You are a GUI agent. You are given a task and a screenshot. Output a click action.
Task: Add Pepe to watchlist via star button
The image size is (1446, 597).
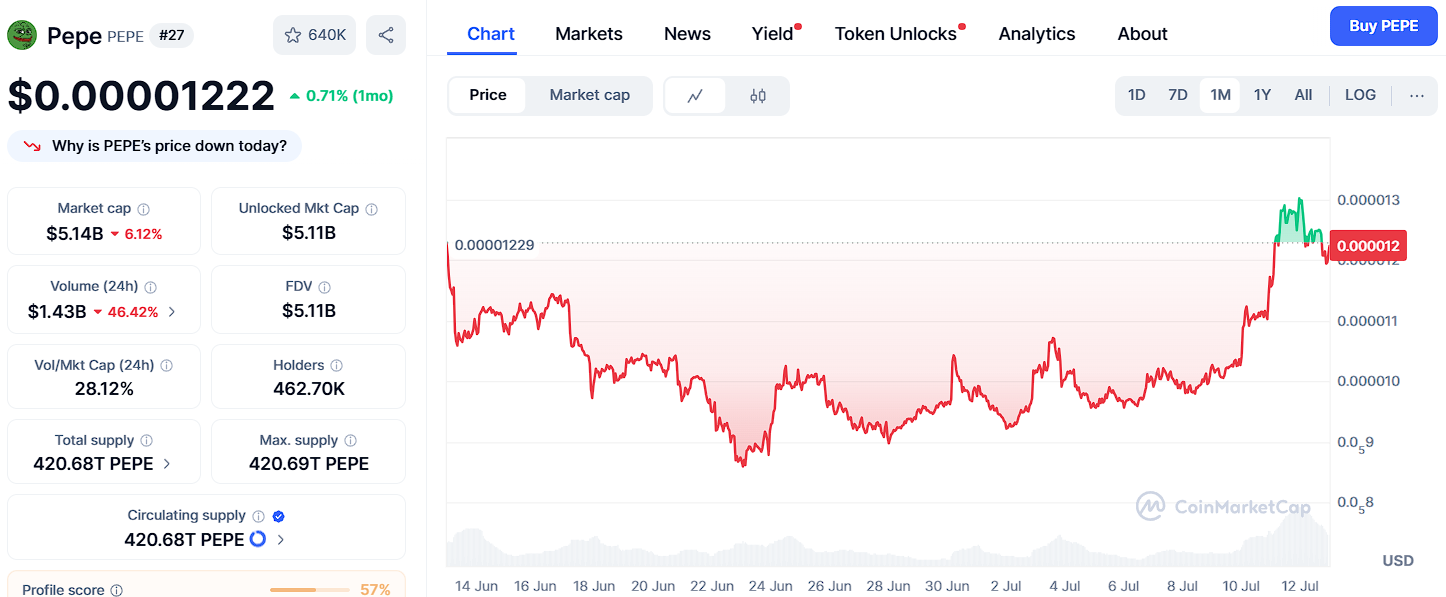tap(314, 35)
